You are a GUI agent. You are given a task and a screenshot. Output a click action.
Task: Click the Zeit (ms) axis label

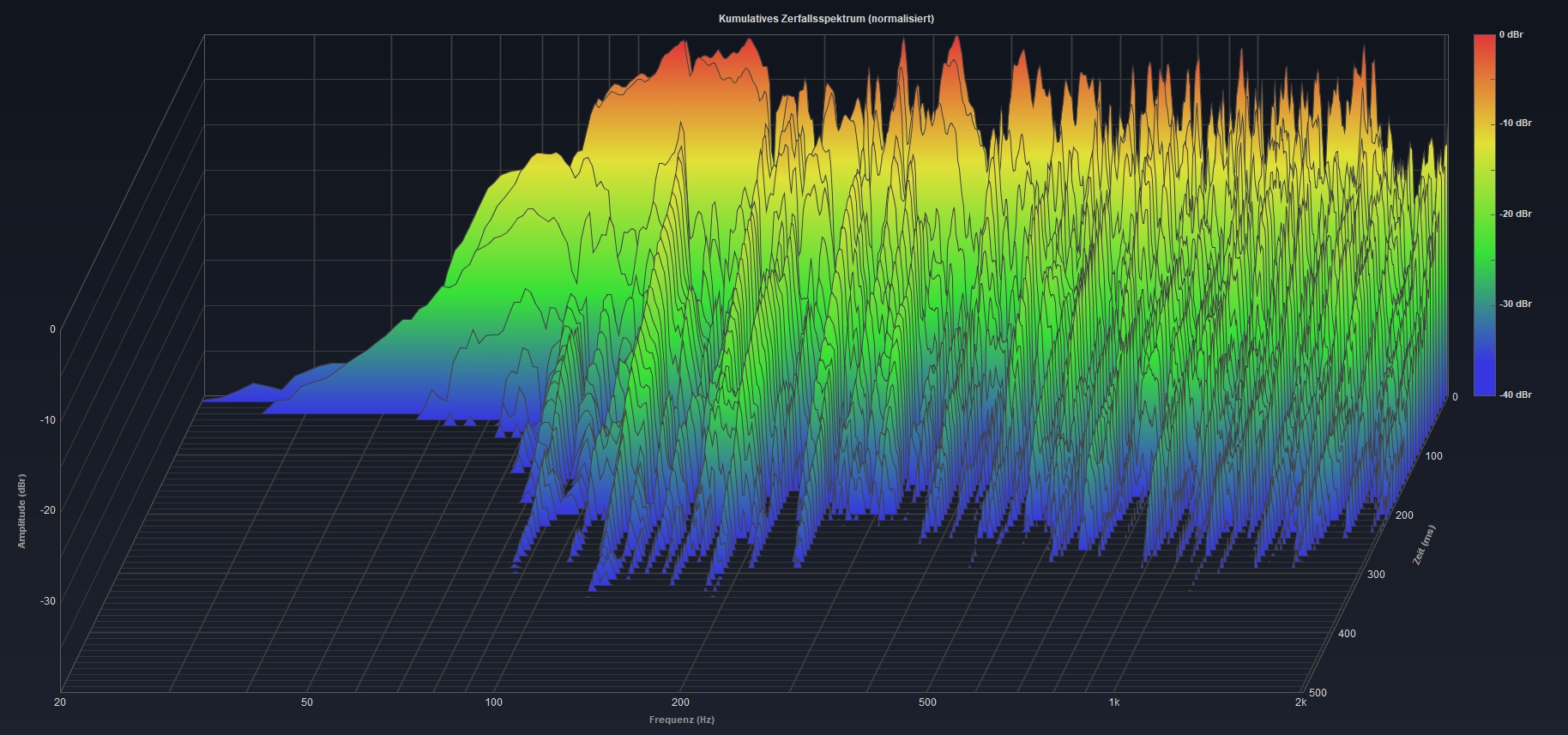pos(1423,545)
